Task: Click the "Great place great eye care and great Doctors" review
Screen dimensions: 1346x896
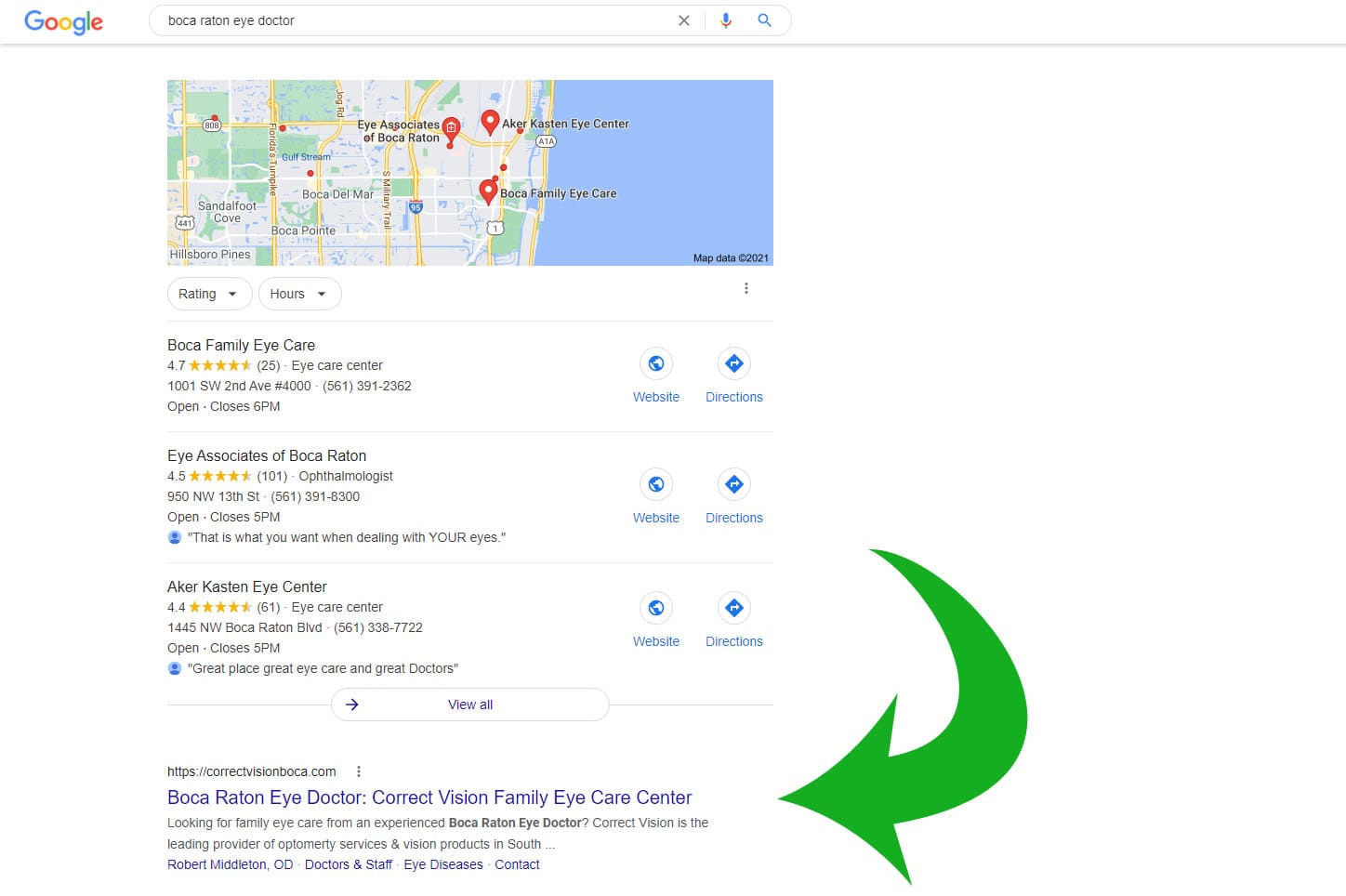Action: pyautogui.click(x=323, y=668)
